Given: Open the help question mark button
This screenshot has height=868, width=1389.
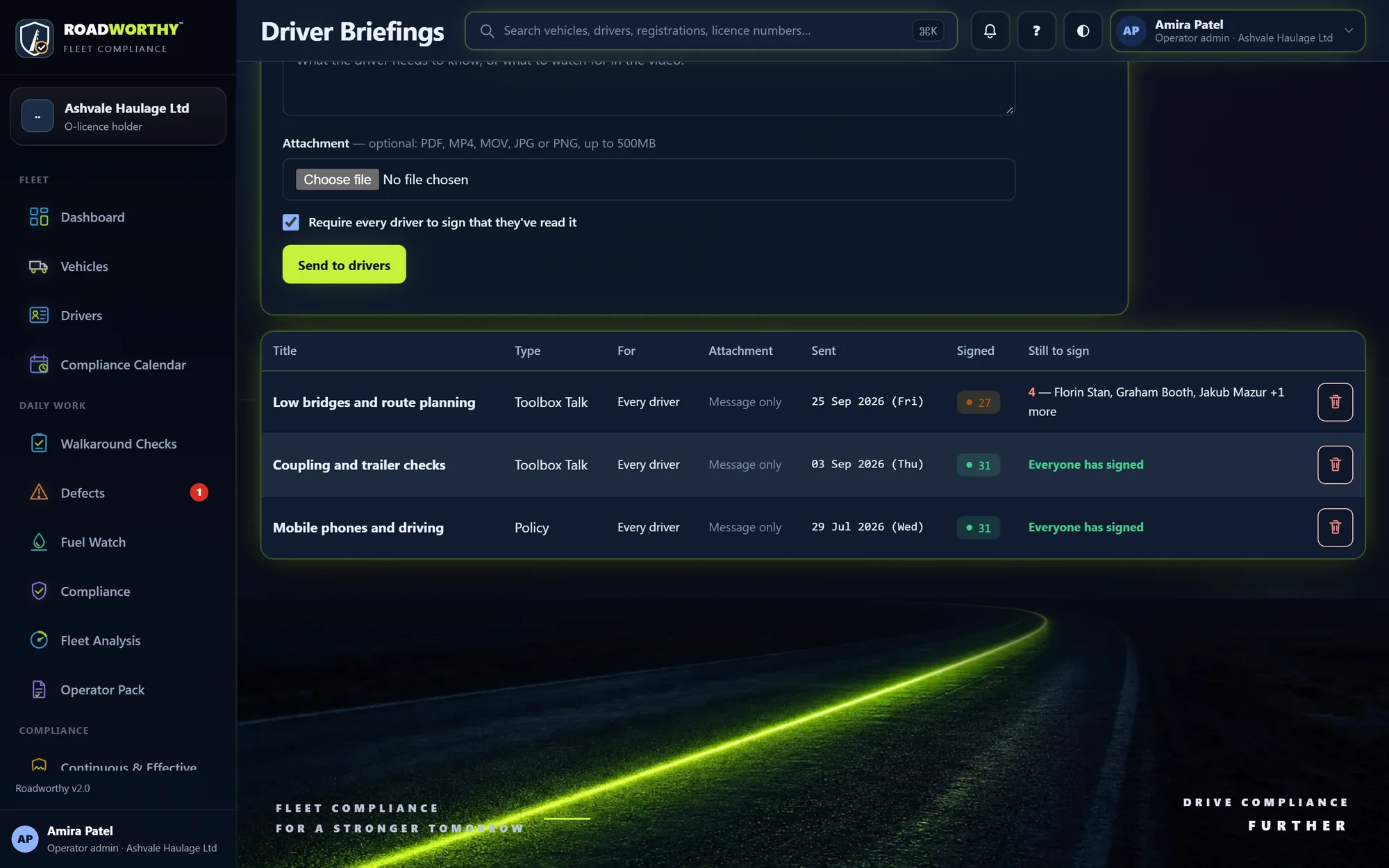Looking at the screenshot, I should pos(1036,31).
